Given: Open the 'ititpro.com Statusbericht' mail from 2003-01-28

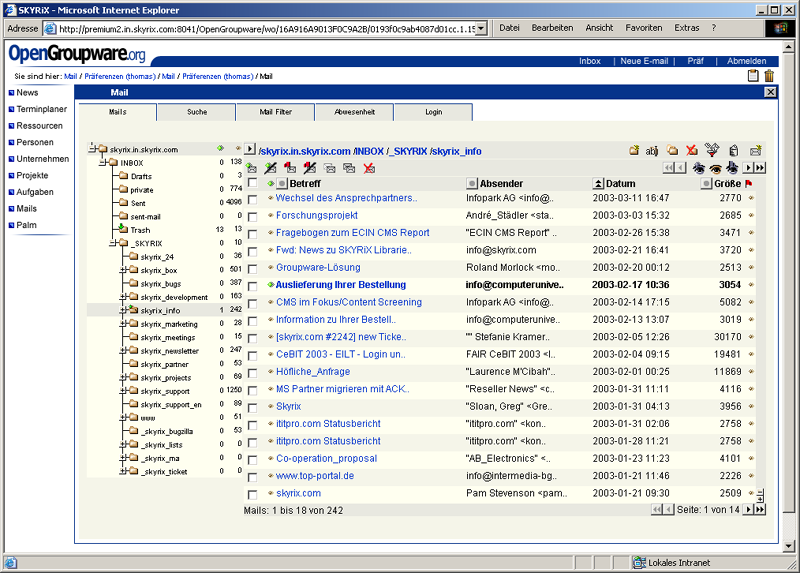Looking at the screenshot, I should pos(328,441).
